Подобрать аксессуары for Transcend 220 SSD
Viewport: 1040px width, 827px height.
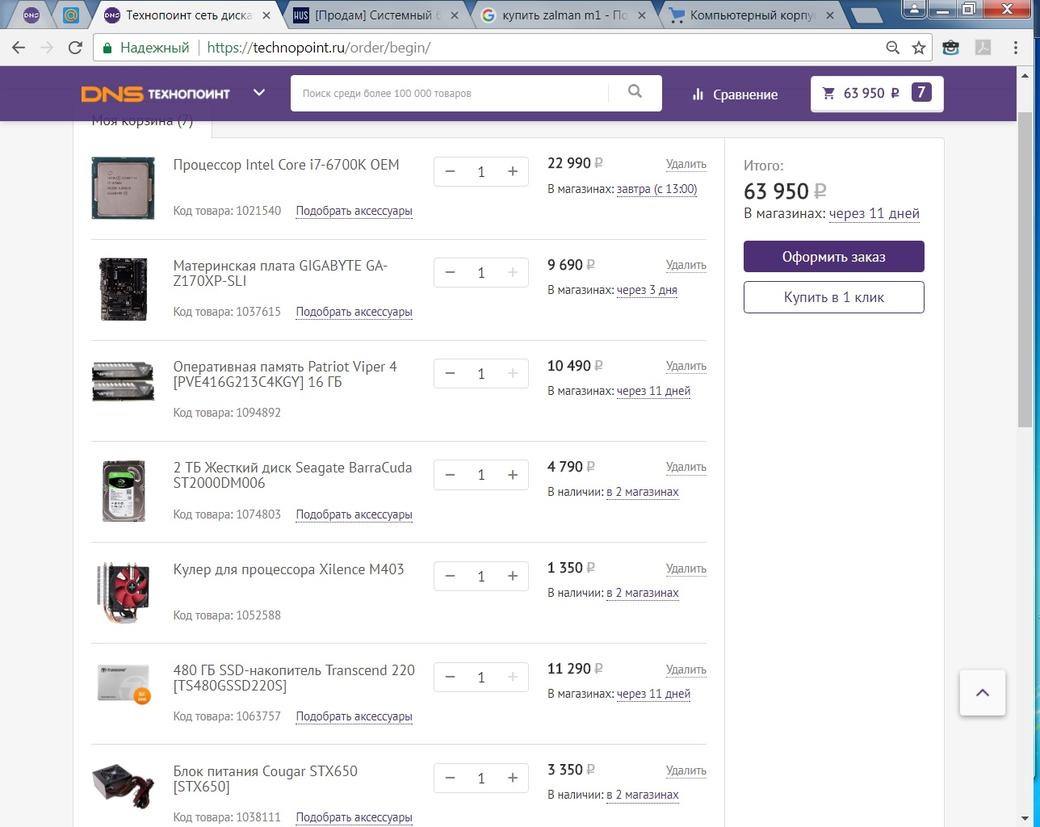point(354,716)
